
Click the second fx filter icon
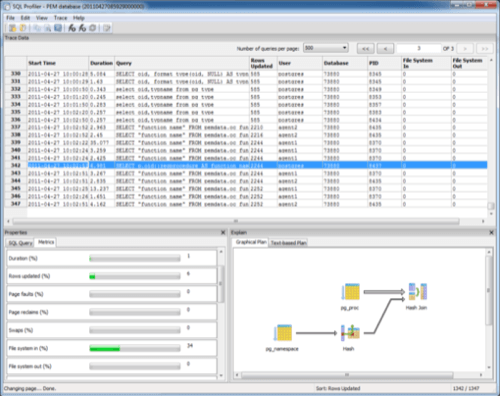(82, 28)
